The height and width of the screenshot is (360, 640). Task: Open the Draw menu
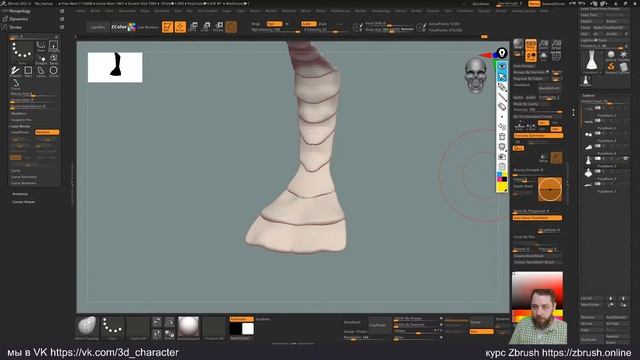145,11
